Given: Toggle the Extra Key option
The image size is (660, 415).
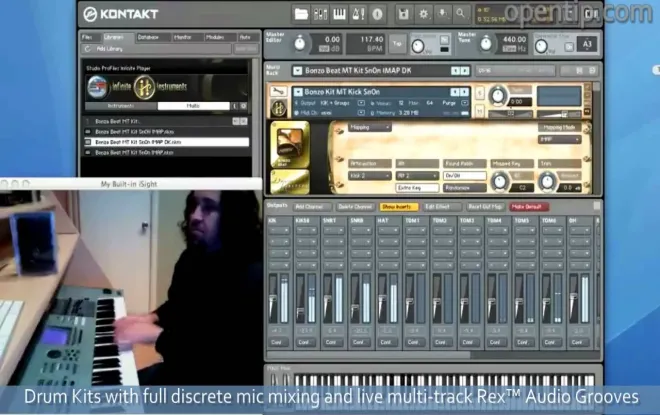Looking at the screenshot, I should coord(417,188).
